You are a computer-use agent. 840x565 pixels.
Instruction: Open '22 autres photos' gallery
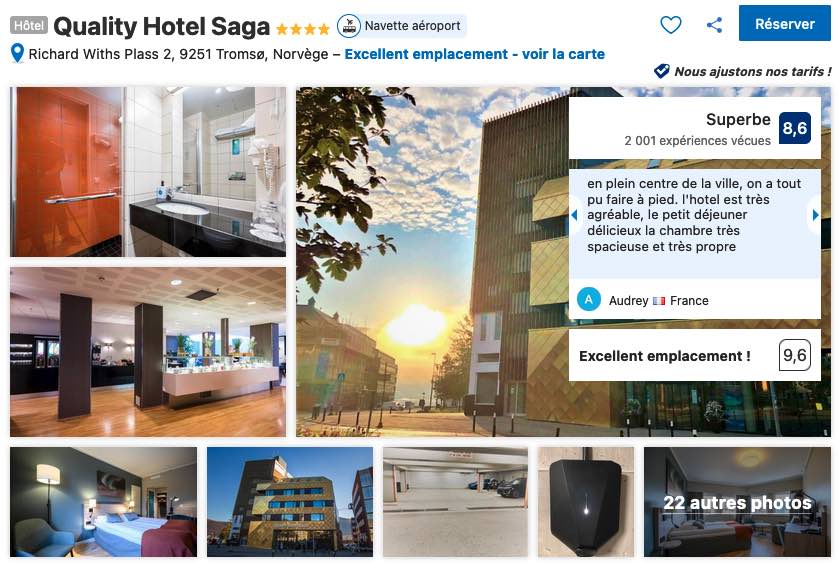737,502
